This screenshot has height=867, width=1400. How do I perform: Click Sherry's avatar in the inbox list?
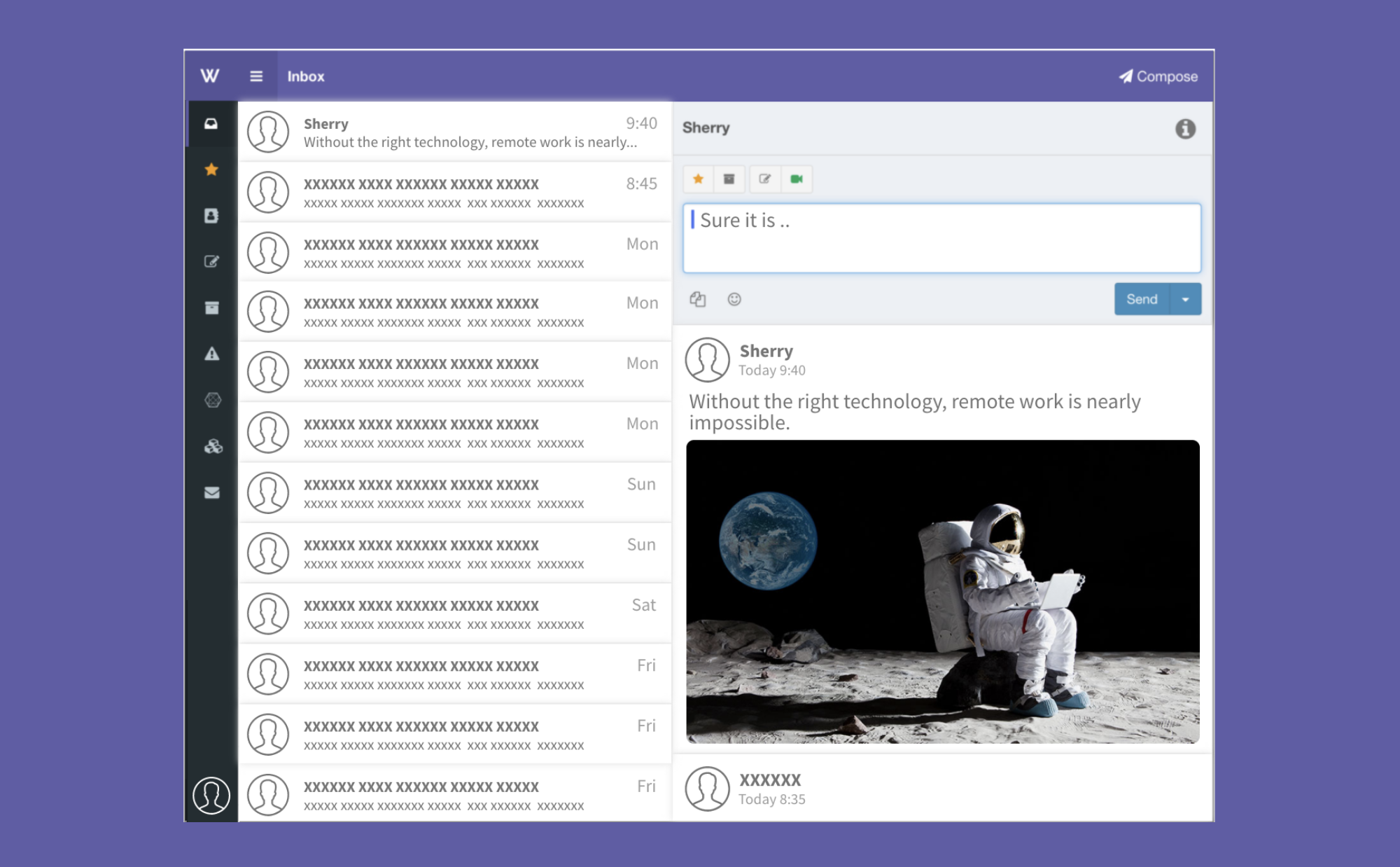(268, 132)
